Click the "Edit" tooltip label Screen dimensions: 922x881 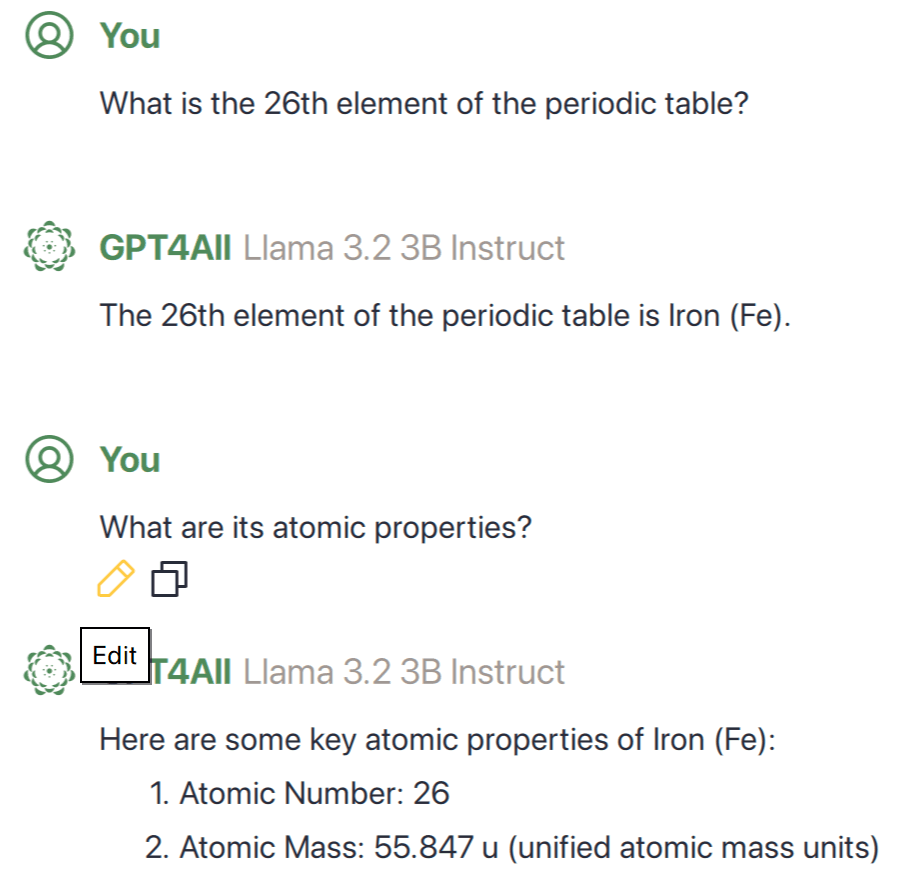115,655
